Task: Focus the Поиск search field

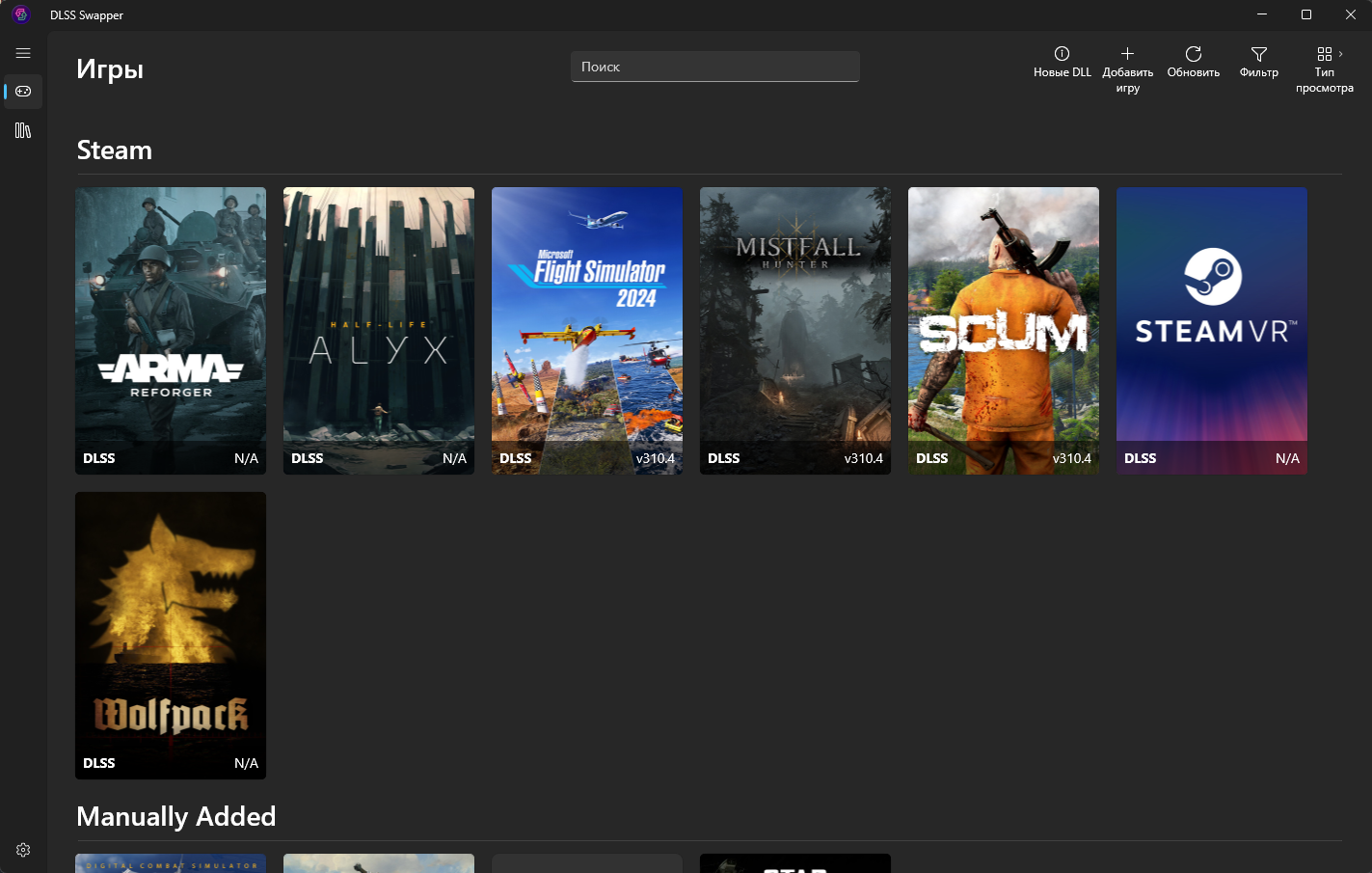Action: (x=715, y=67)
